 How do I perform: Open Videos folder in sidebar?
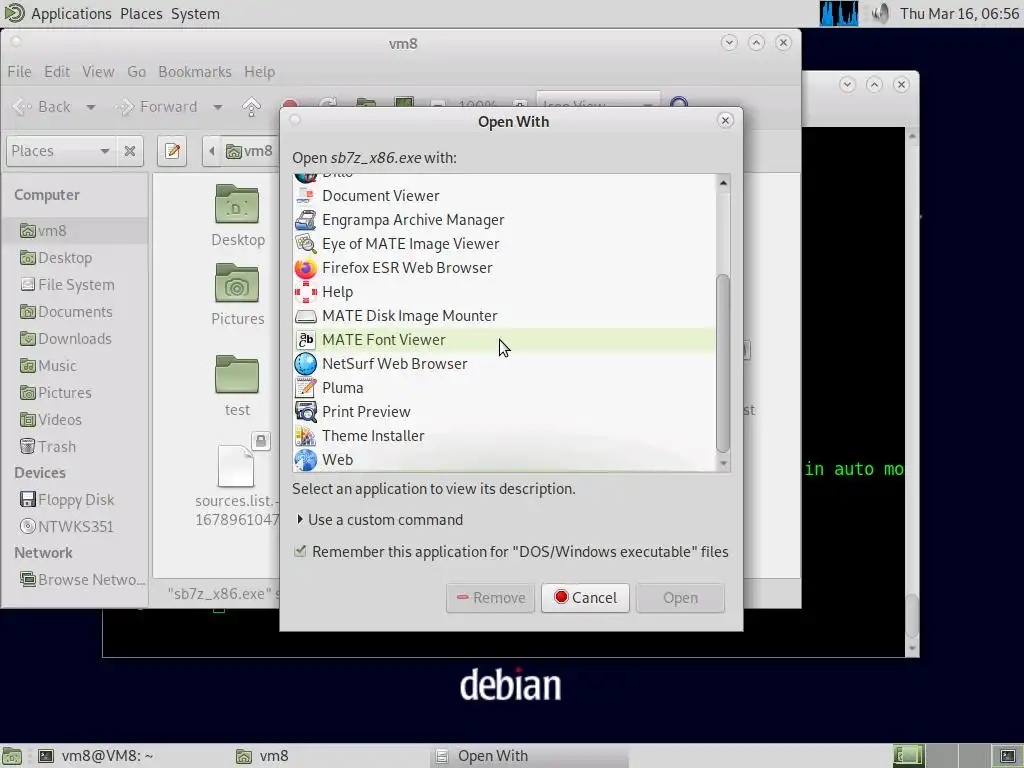pyautogui.click(x=51, y=419)
